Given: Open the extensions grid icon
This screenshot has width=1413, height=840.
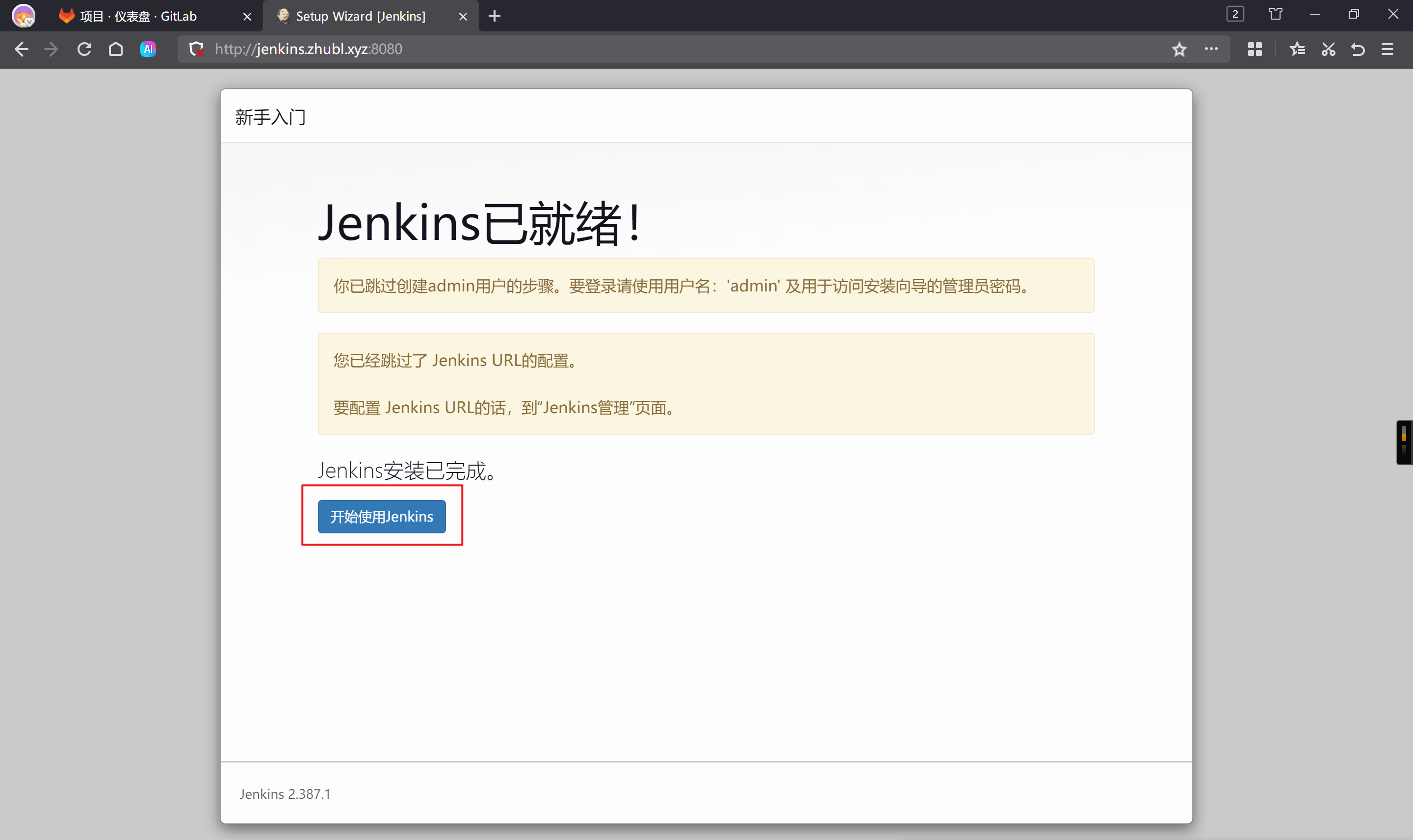Looking at the screenshot, I should [x=1255, y=49].
